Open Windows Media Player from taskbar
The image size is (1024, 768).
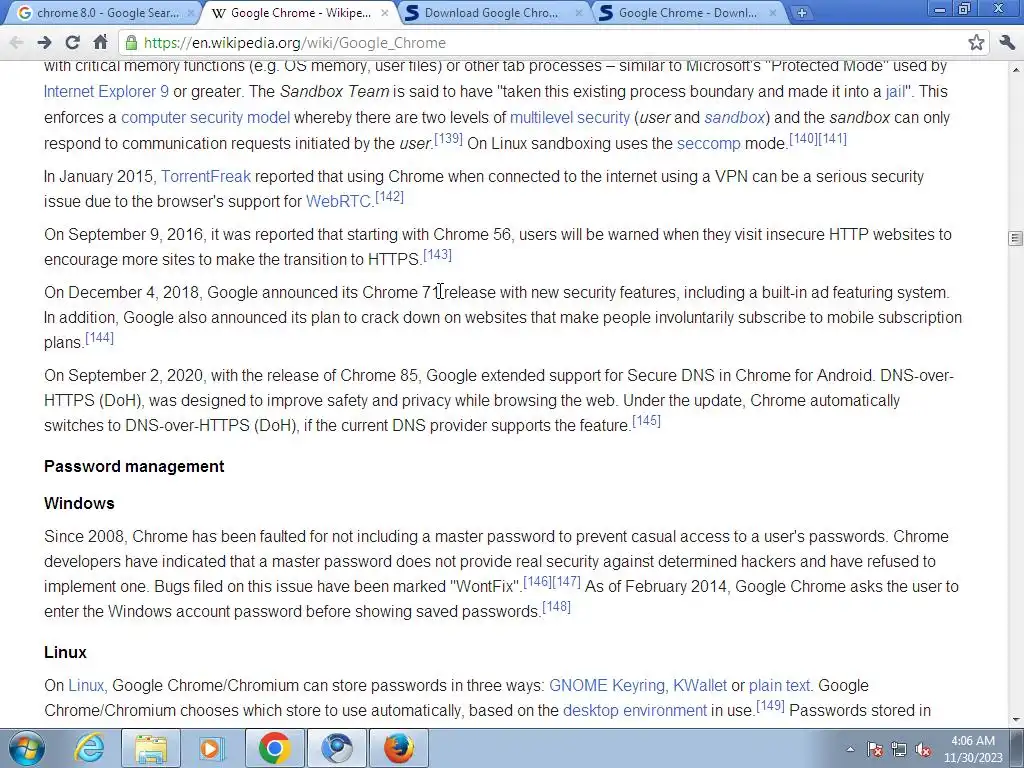(212, 748)
